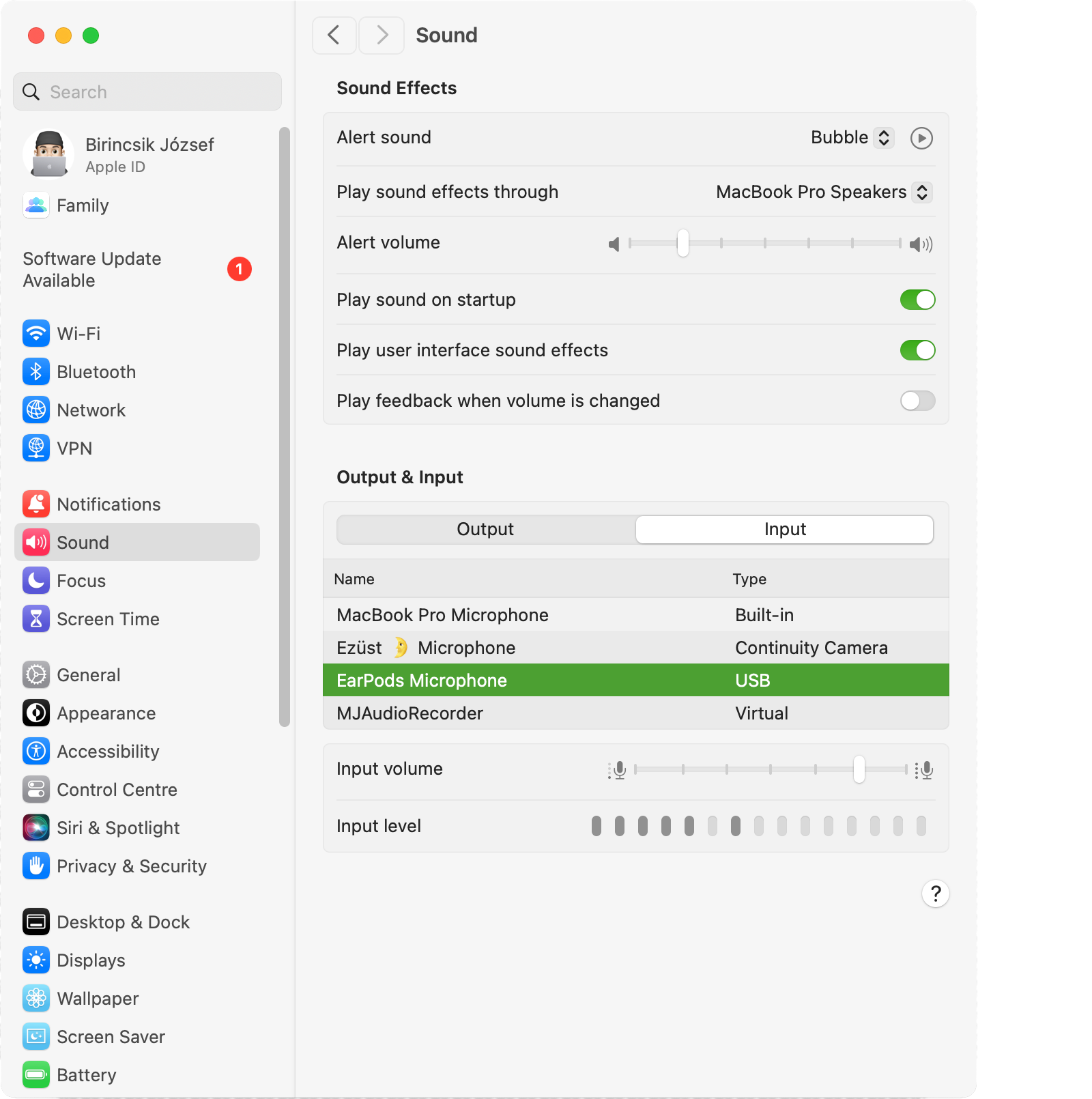The width and height of the screenshot is (1092, 1099).
Task: Open the Notifications bell icon
Action: coord(36,504)
